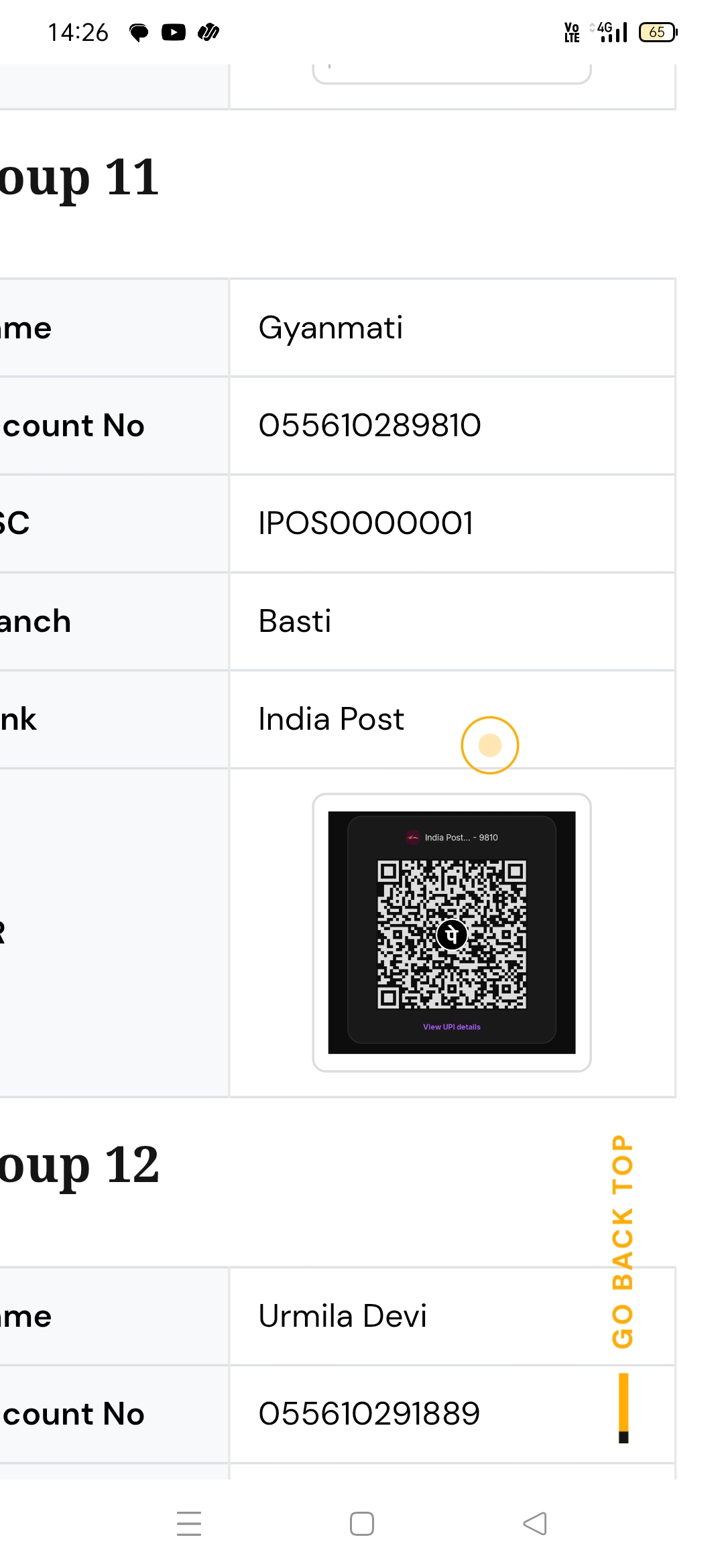Image resolution: width=724 pixels, height=1568 pixels.
Task: Tap the YouTube notification icon in status bar
Action: (174, 32)
